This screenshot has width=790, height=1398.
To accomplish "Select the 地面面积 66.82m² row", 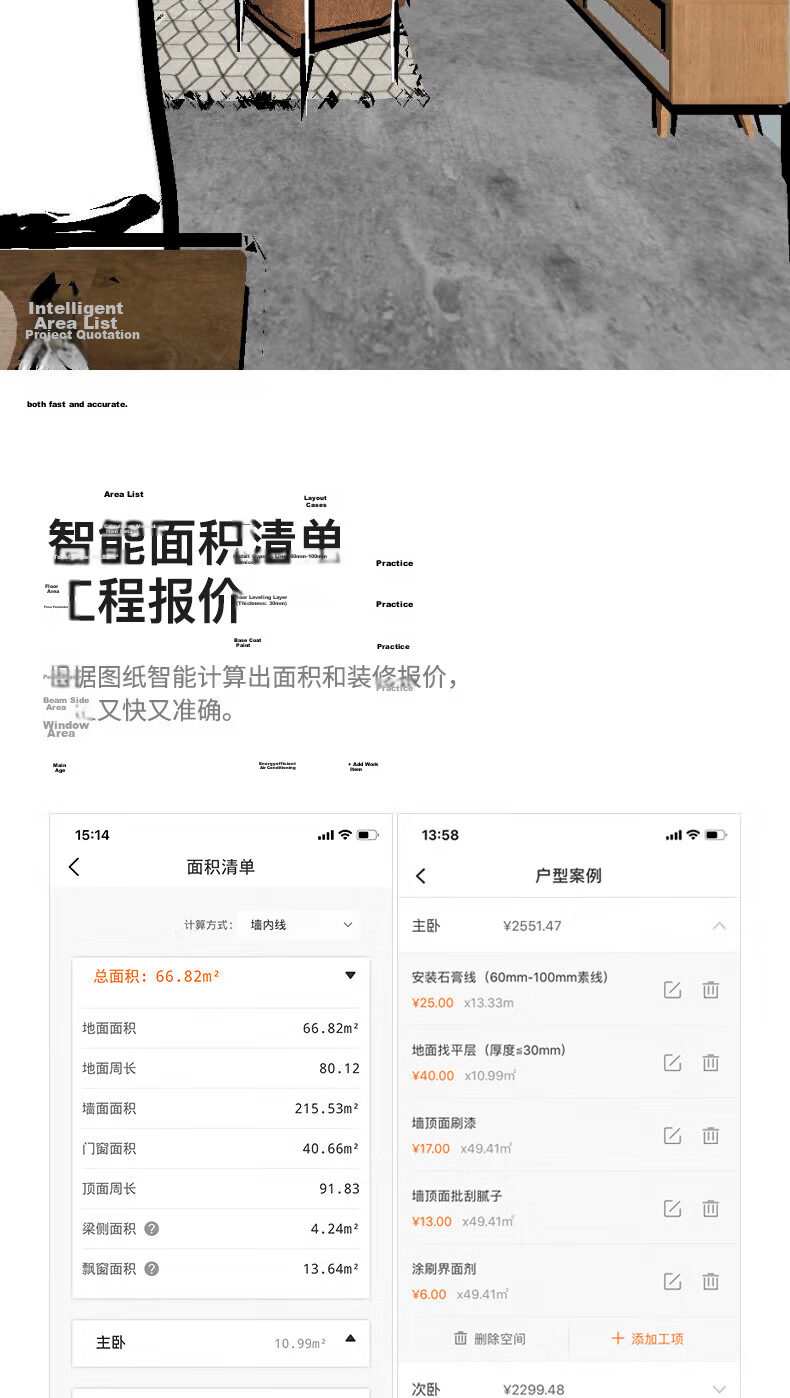I will coord(221,1028).
